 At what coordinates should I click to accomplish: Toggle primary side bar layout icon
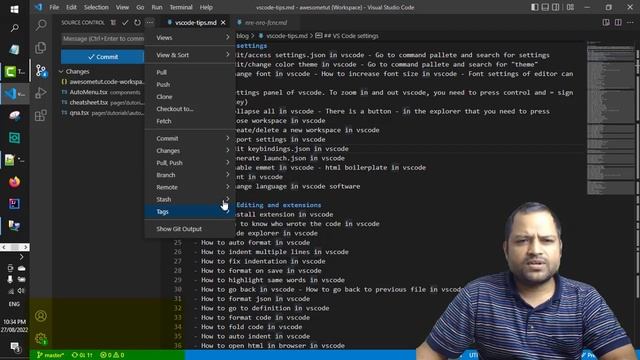[534, 7]
